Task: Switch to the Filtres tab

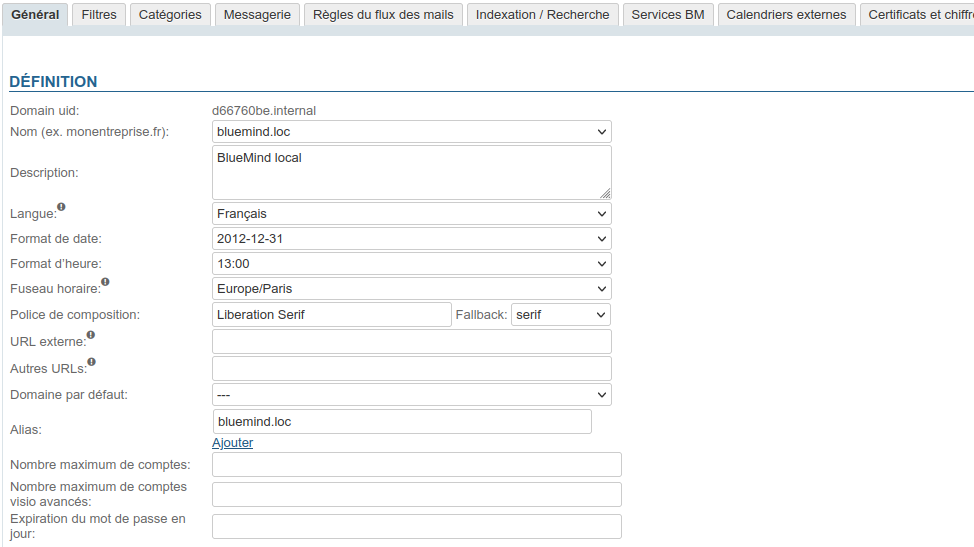Action: point(99,15)
